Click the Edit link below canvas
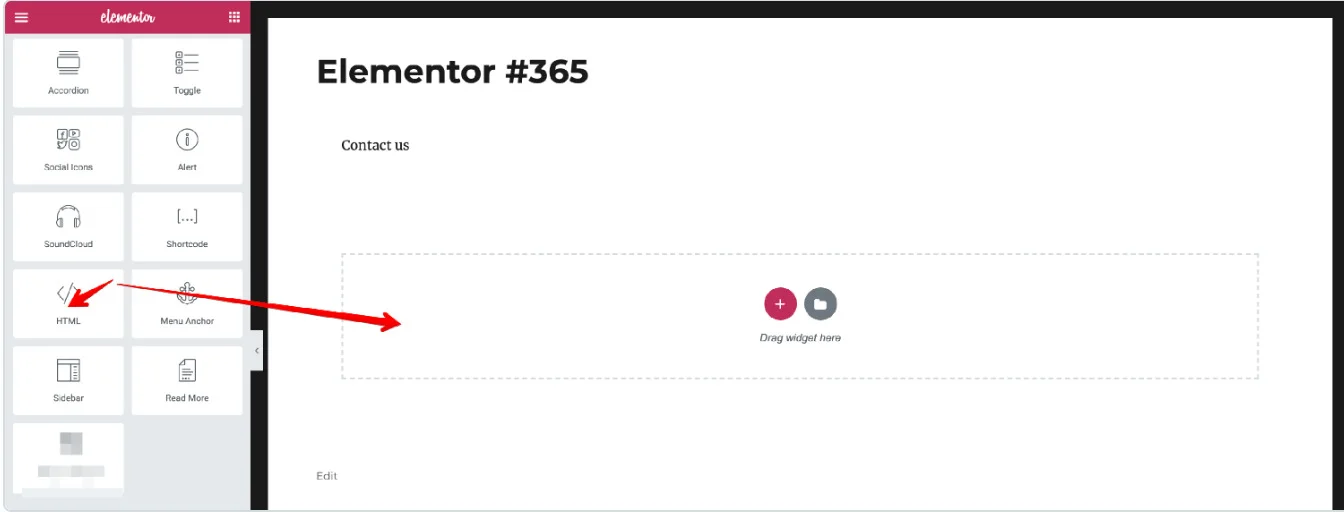The width and height of the screenshot is (1344, 512). click(327, 476)
